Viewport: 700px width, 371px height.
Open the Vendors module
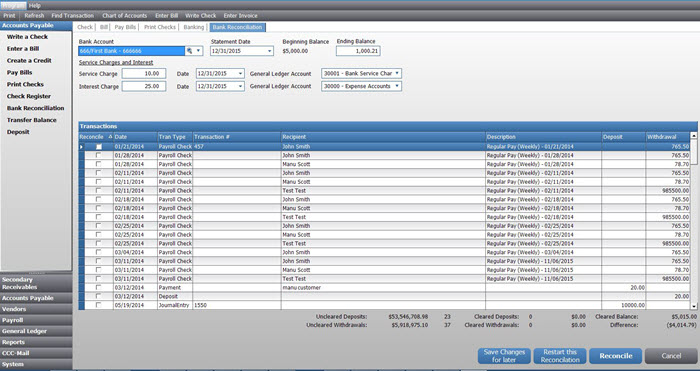point(36,309)
